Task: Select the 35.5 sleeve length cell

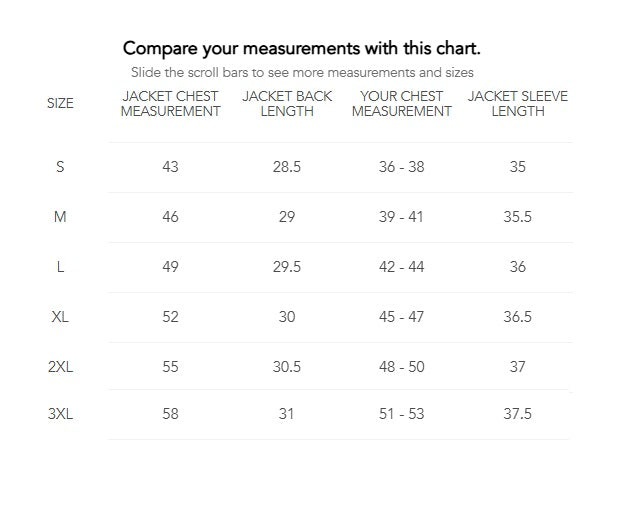Action: [517, 217]
